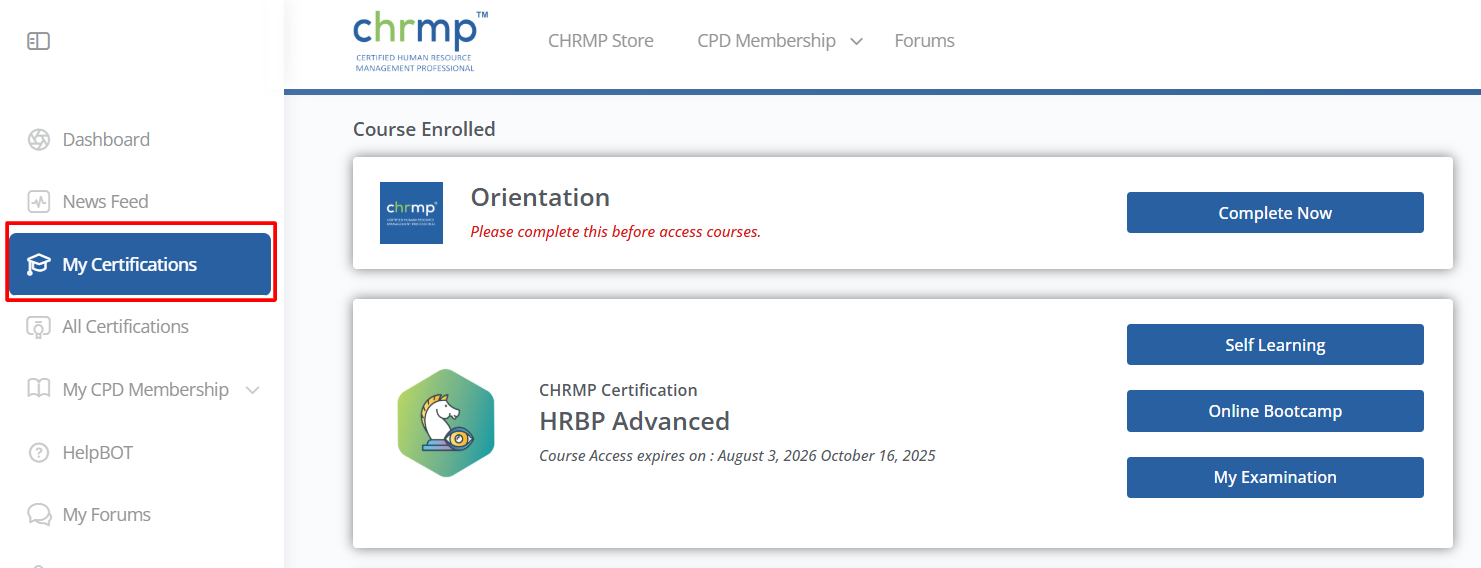Toggle the sidebar collapse icon
The width and height of the screenshot is (1481, 568).
(x=38, y=41)
